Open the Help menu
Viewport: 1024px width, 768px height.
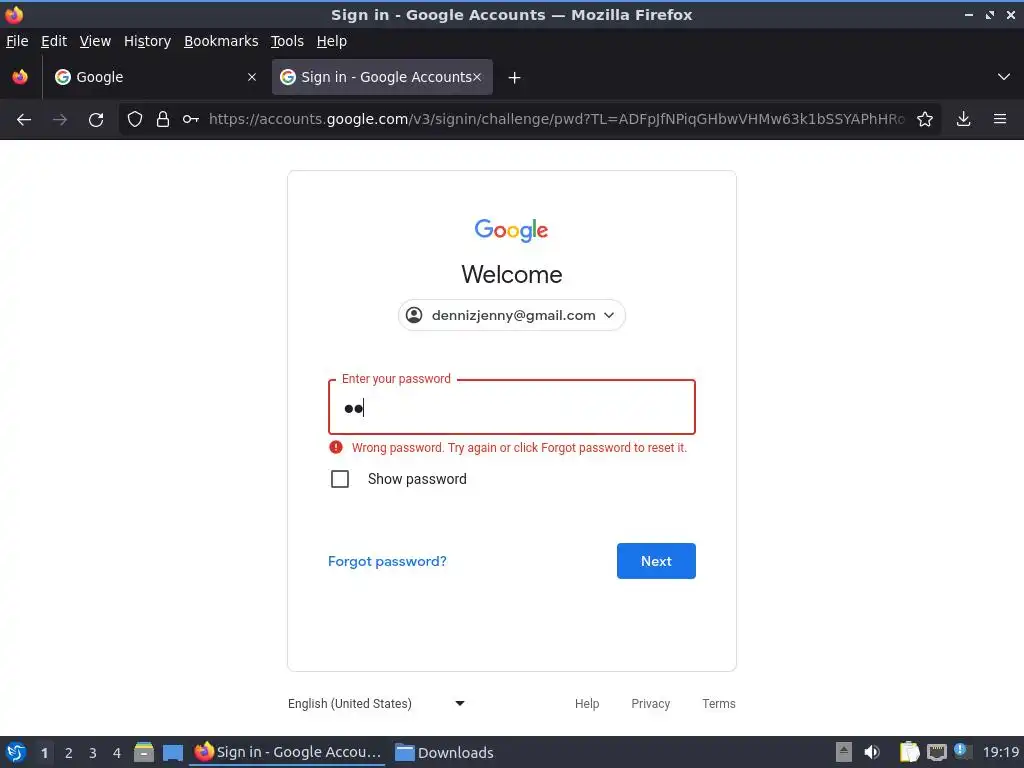[x=331, y=41]
